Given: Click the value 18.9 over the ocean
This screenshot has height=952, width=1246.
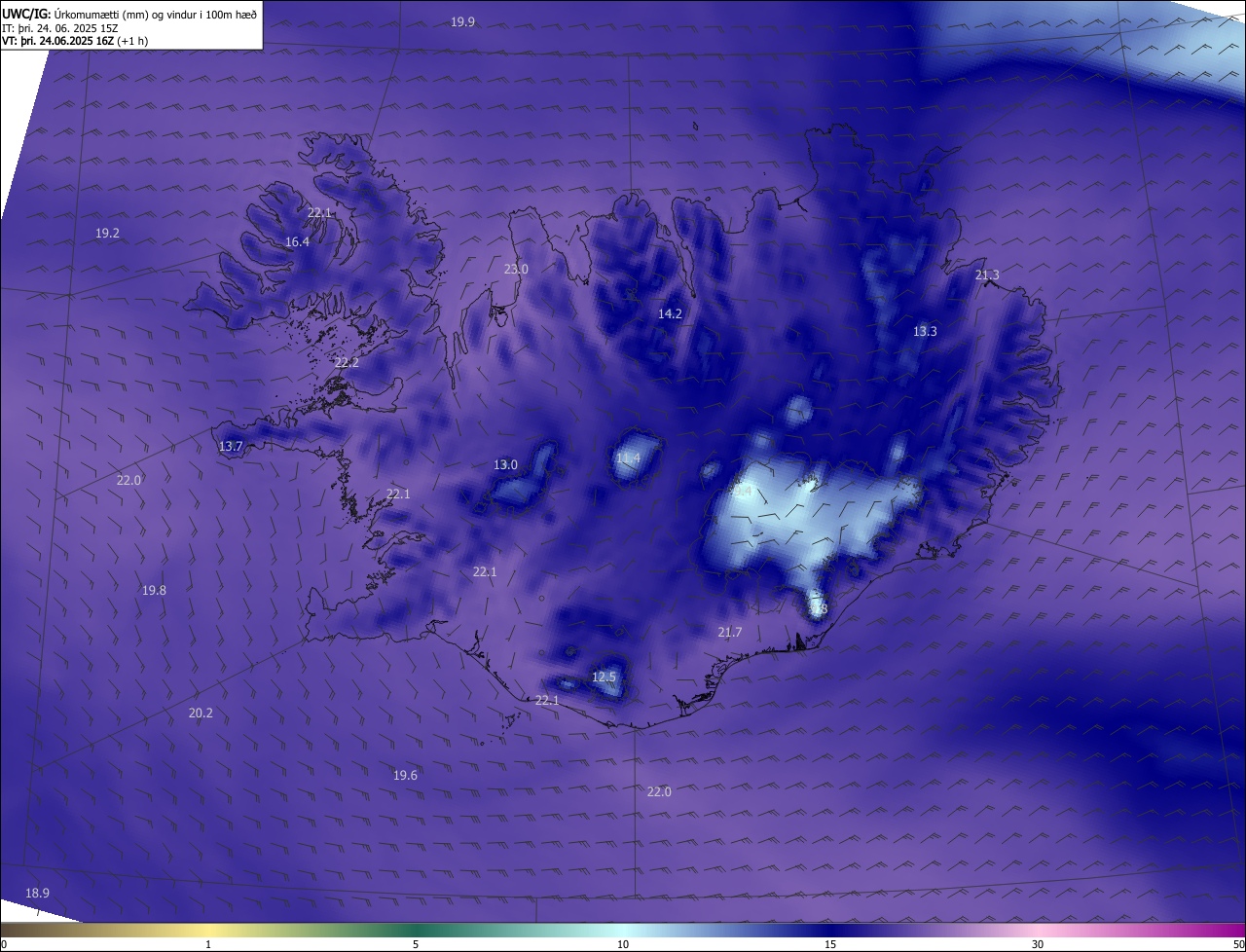Looking at the screenshot, I should 37,893.
